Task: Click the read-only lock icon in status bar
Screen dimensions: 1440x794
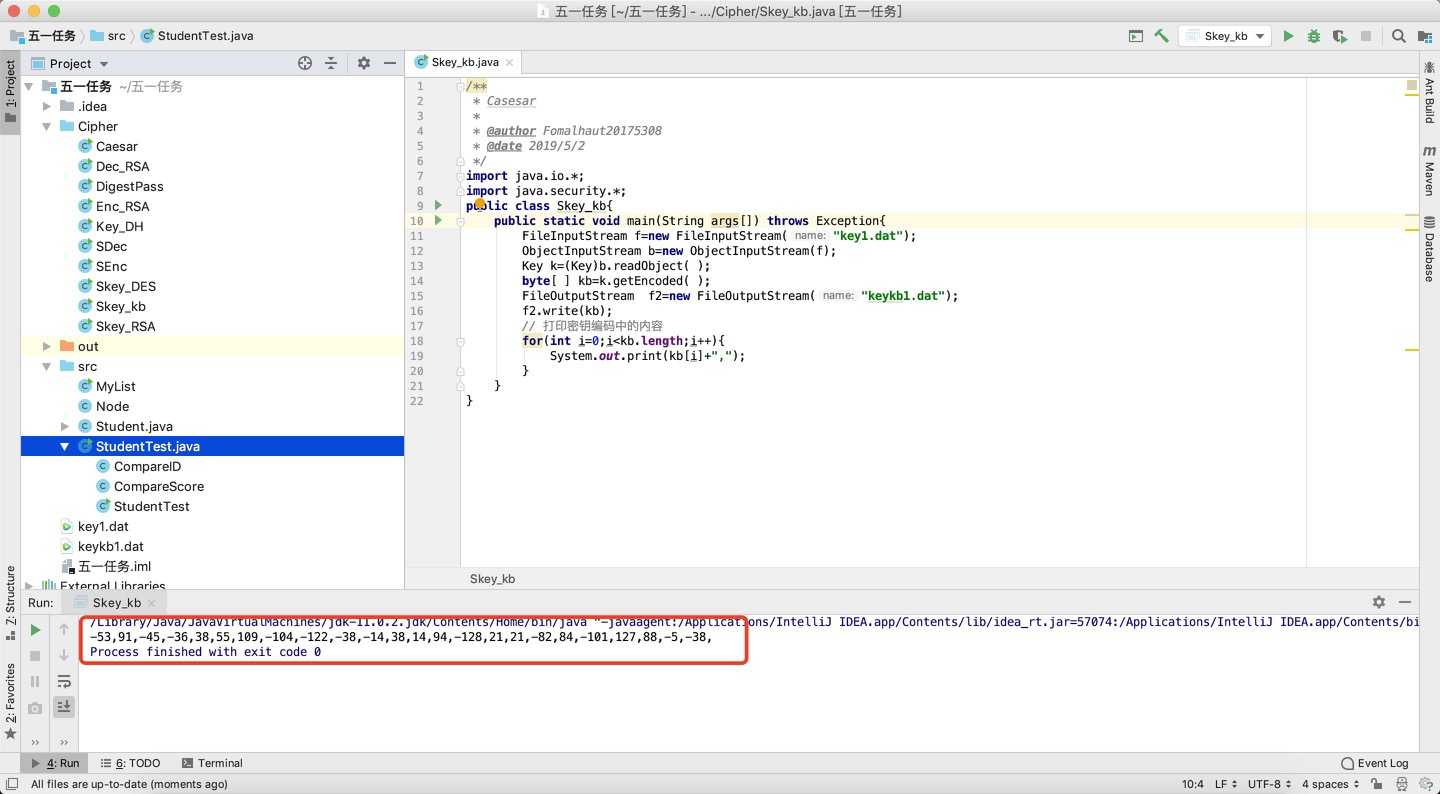Action: (1377, 784)
